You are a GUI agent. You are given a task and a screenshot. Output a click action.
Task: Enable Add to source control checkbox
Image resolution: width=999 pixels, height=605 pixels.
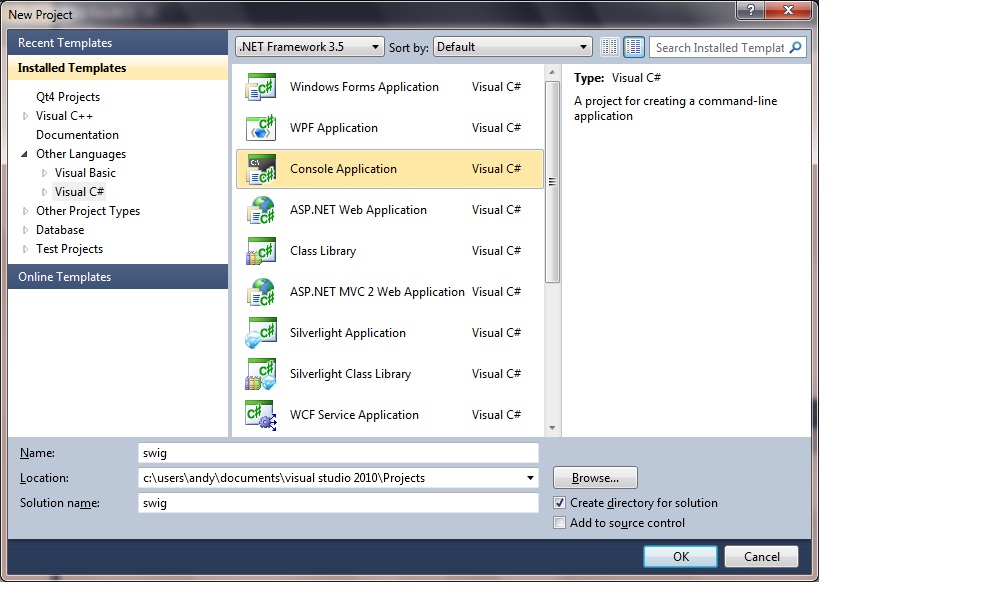559,523
